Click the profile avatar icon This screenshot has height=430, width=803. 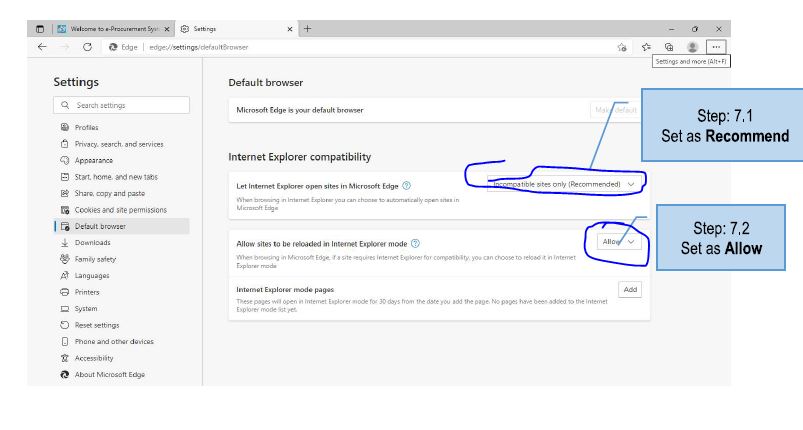pyautogui.click(x=692, y=47)
